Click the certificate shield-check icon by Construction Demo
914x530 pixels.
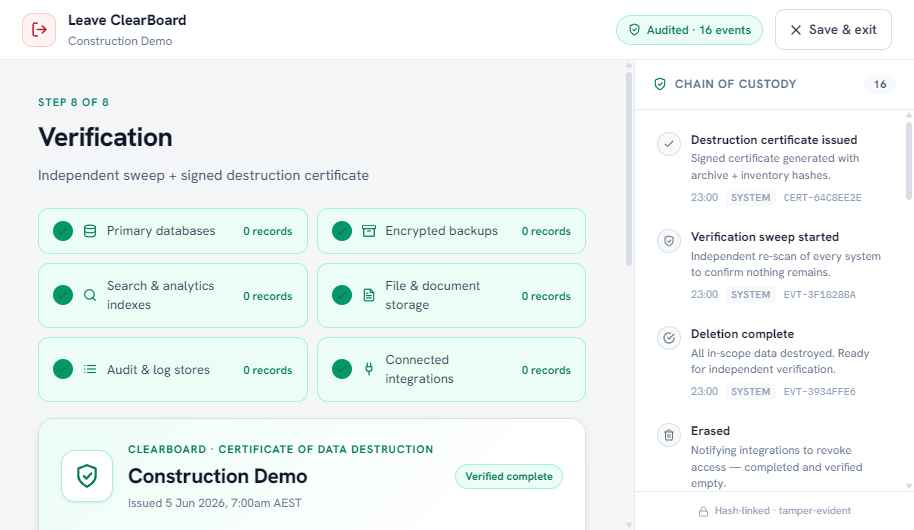(x=87, y=476)
